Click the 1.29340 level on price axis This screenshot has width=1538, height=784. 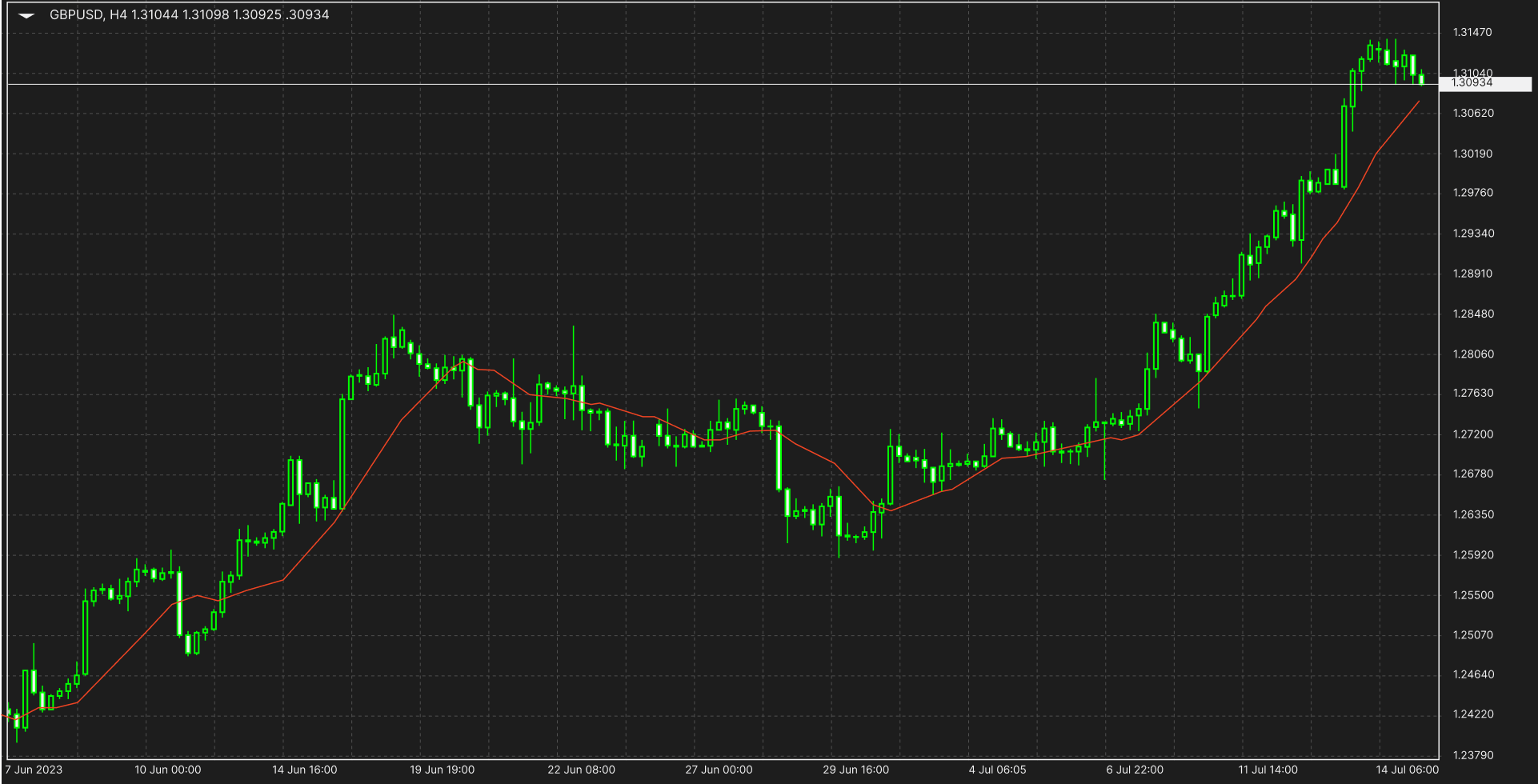pyautogui.click(x=1472, y=234)
